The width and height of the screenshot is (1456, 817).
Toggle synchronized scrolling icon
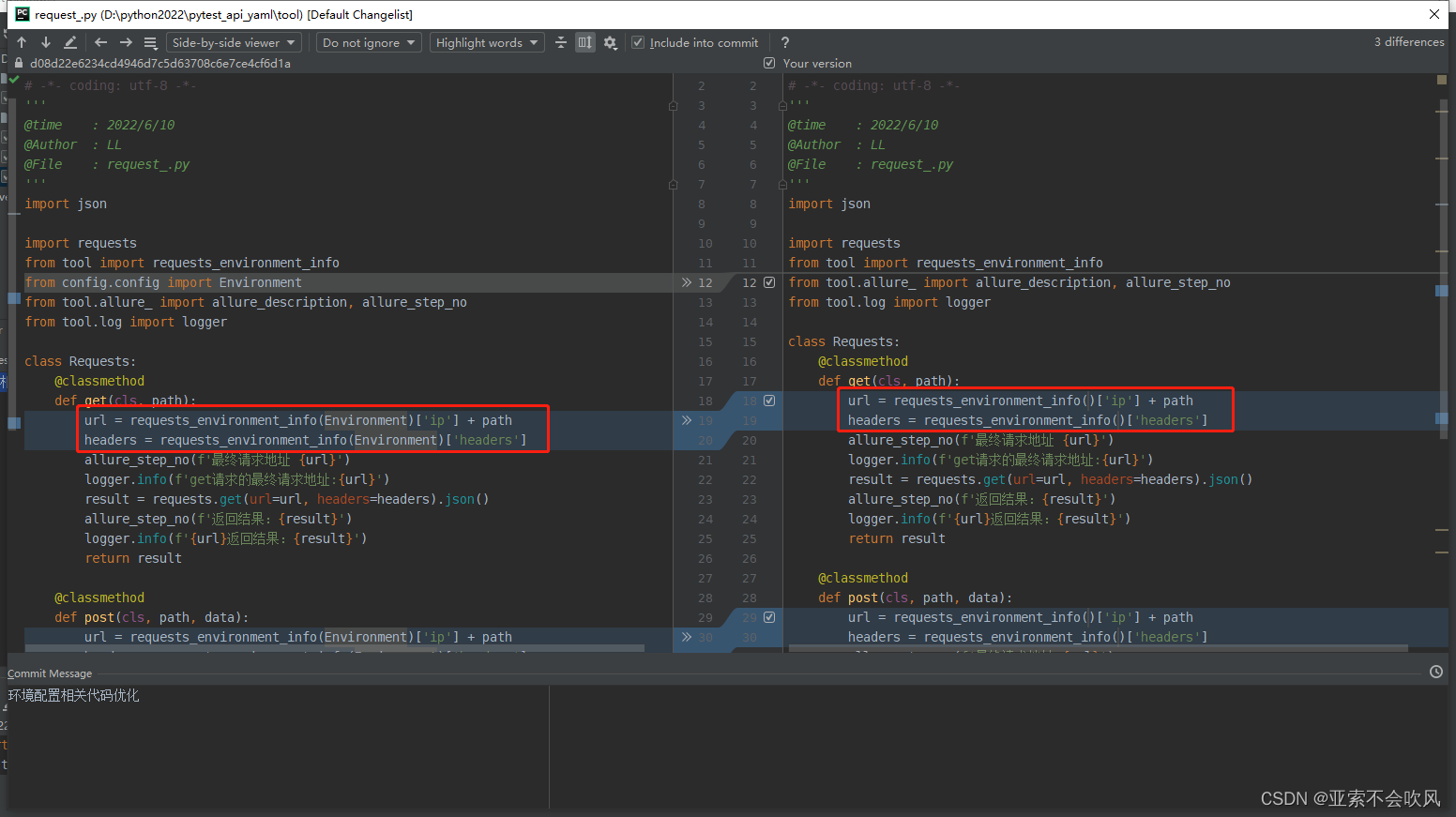(585, 42)
